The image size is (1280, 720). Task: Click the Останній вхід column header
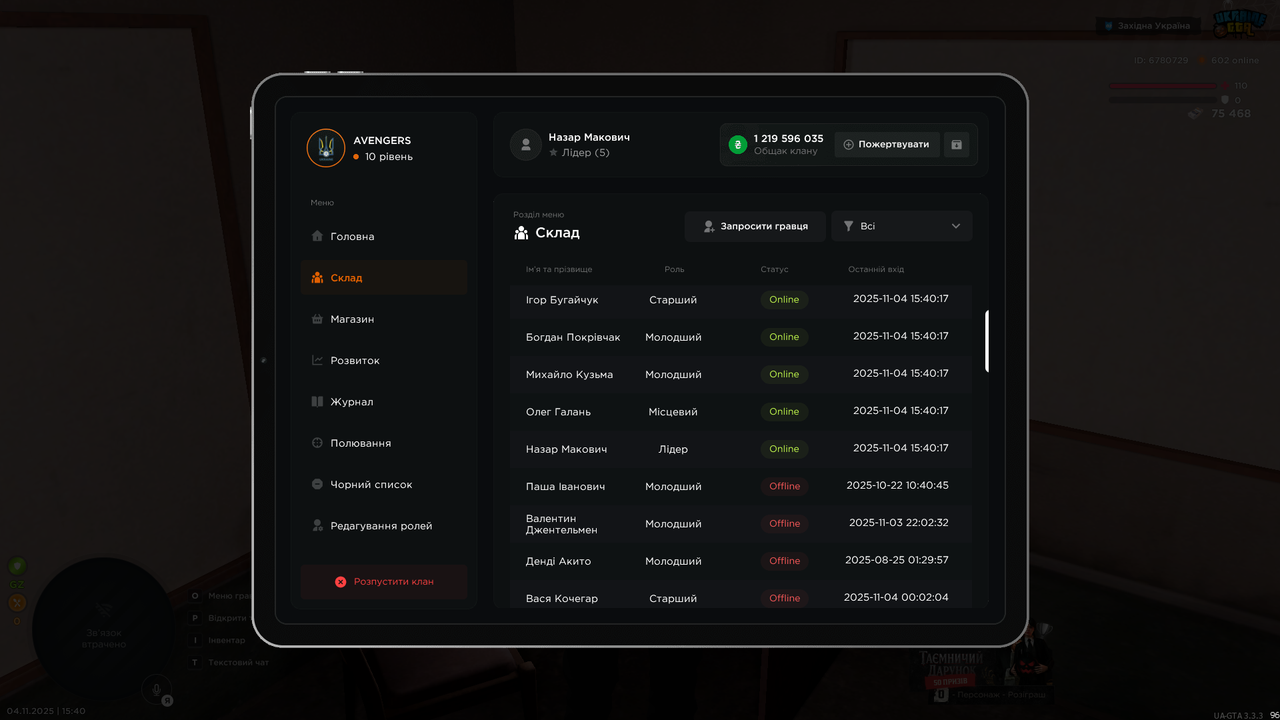click(876, 270)
